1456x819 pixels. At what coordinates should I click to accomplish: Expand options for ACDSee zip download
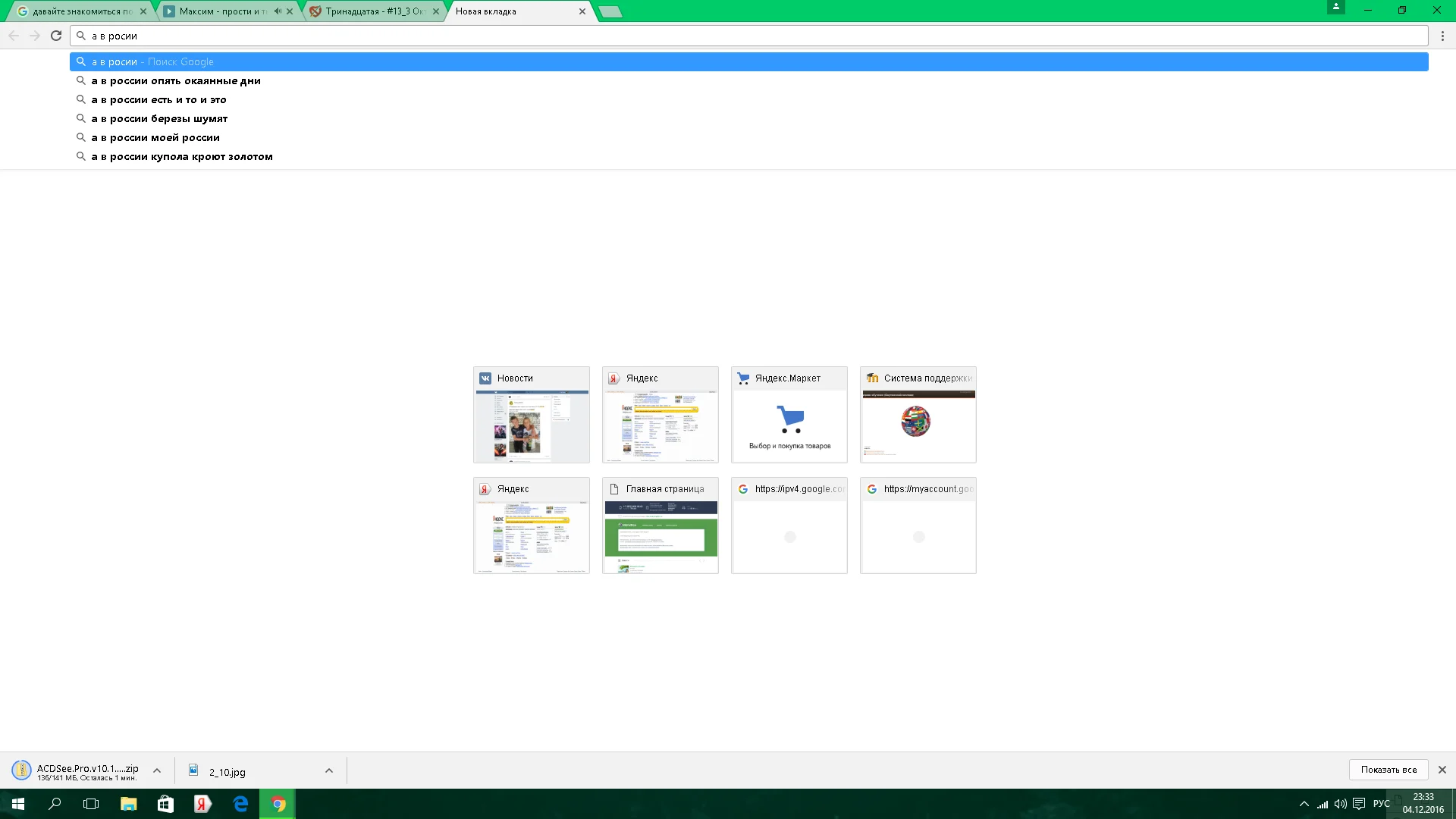(157, 770)
